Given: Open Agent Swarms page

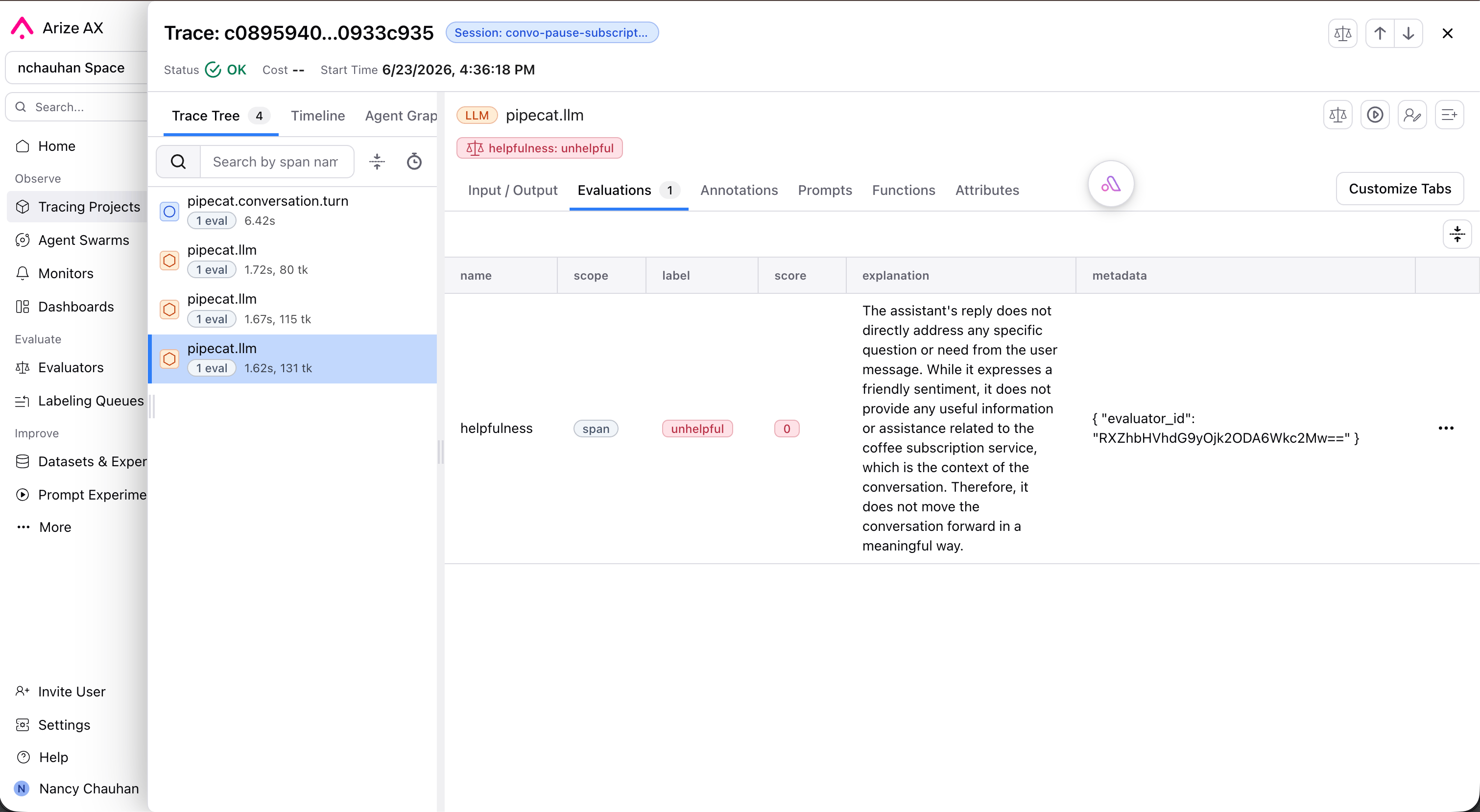Looking at the screenshot, I should pyautogui.click(x=77, y=240).
